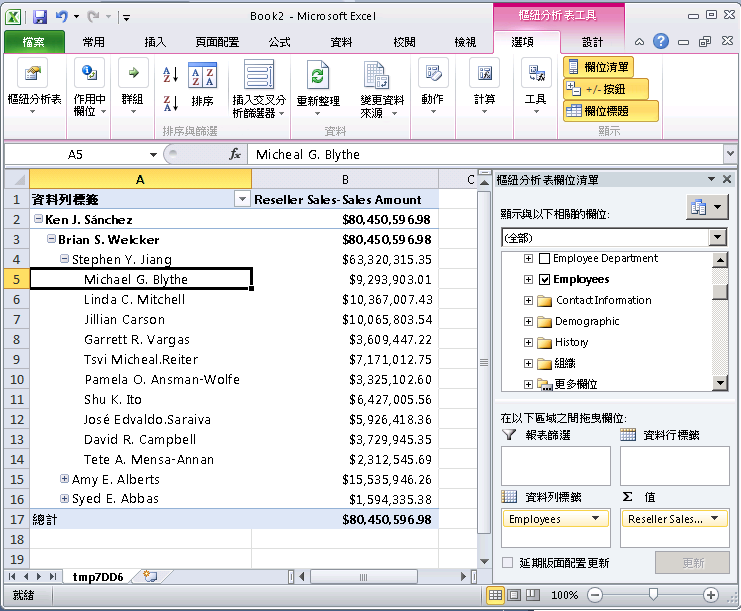Collapse the Brian S. Welcker row
The height and width of the screenshot is (611, 741).
point(51,239)
